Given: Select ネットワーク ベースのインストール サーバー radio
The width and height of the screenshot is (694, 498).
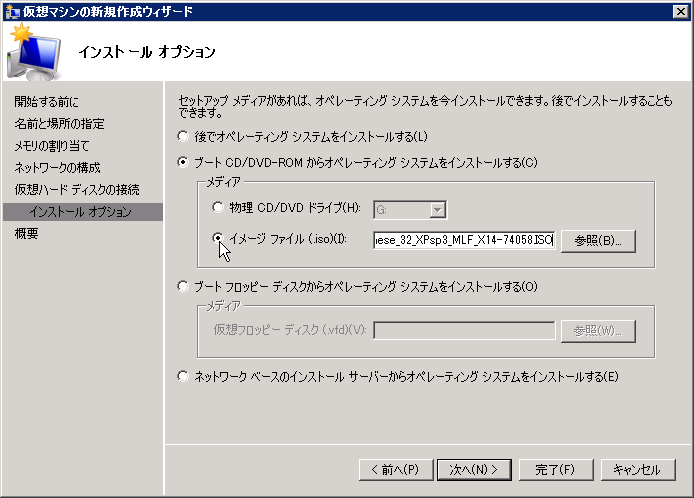Looking at the screenshot, I should pyautogui.click(x=183, y=376).
